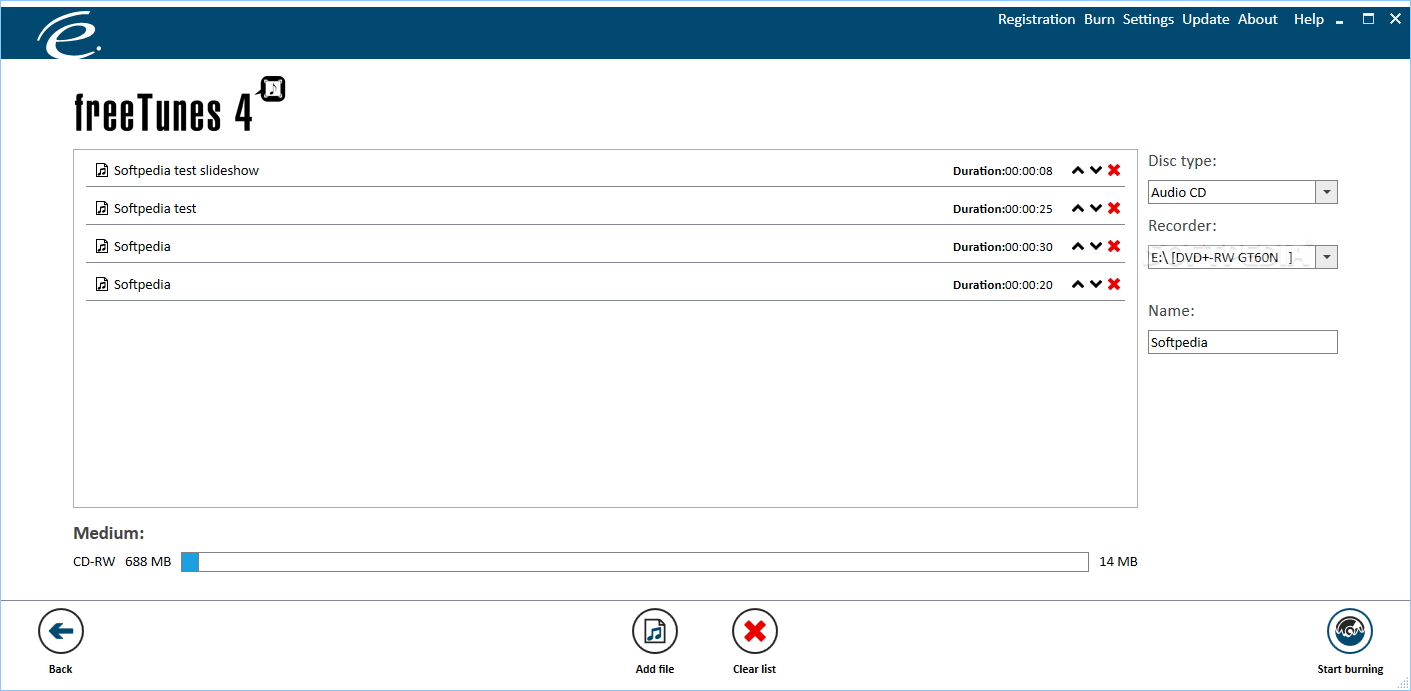
Task: Select the 'Softpedia test' track title
Action: coord(155,209)
